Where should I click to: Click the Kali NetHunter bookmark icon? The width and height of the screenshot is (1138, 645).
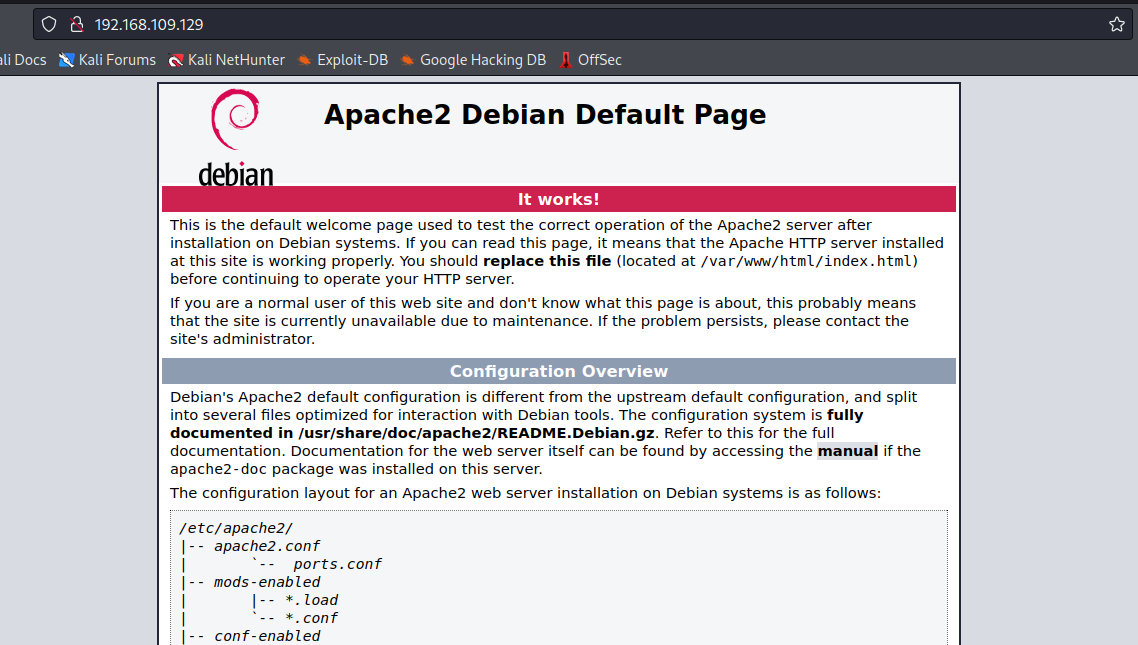coord(176,60)
